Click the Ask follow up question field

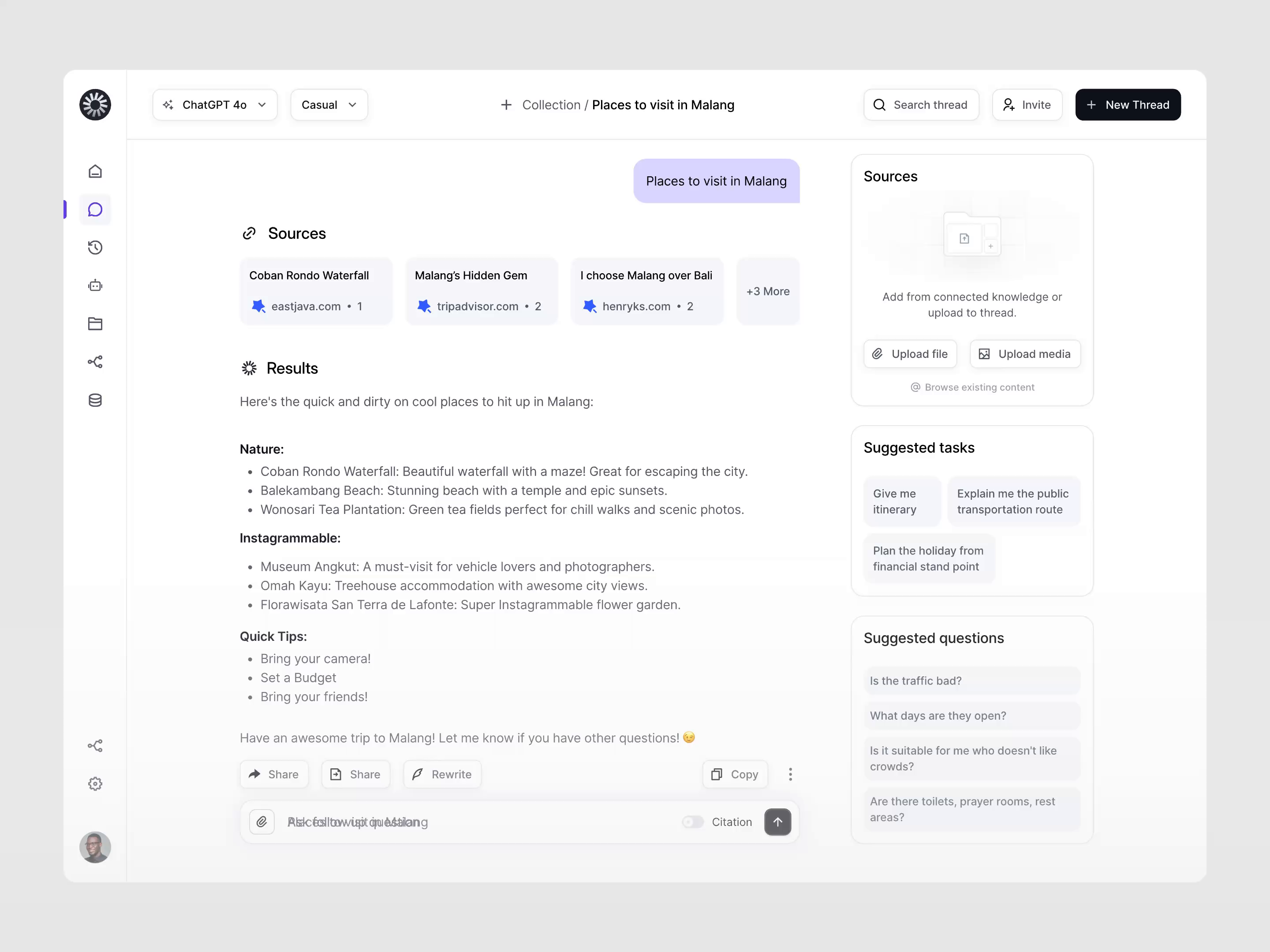coord(402,822)
